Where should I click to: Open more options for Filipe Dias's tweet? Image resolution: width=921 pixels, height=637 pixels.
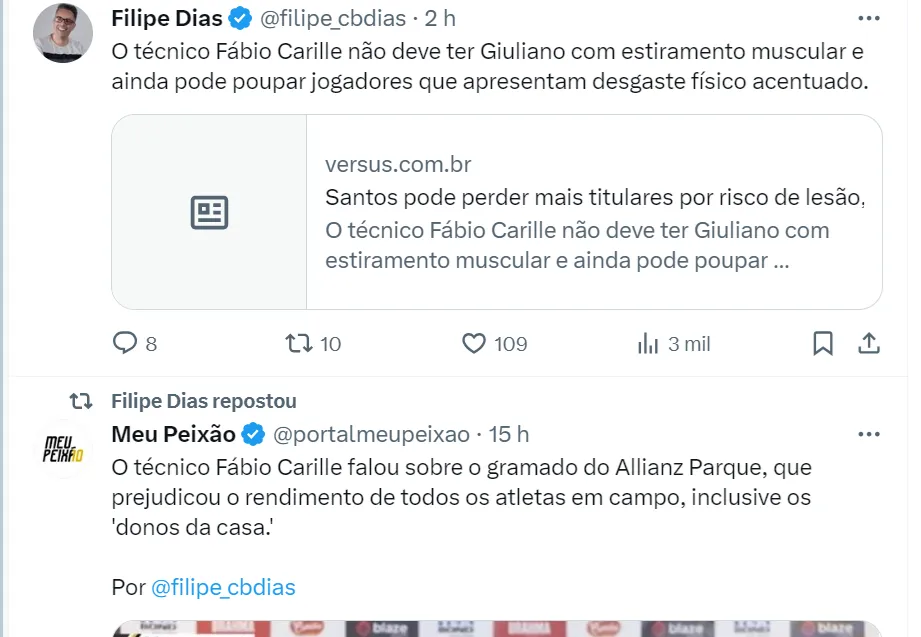coord(869,18)
